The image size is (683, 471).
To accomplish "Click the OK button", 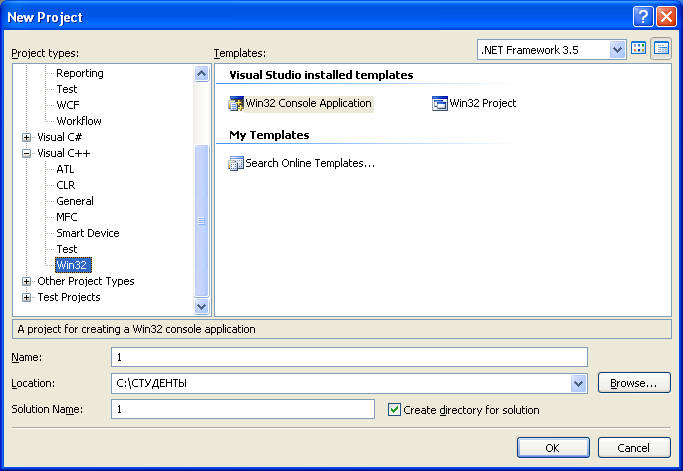I will [x=553, y=447].
